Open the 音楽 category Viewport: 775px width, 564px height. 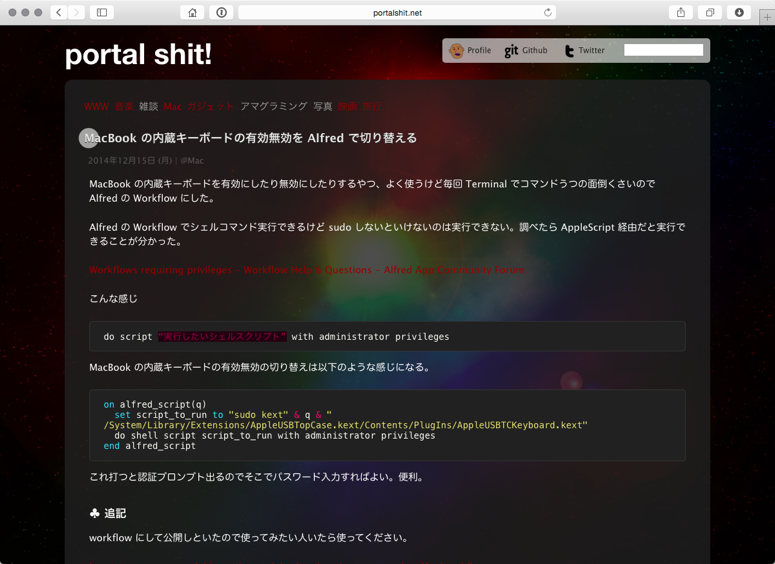[124, 106]
